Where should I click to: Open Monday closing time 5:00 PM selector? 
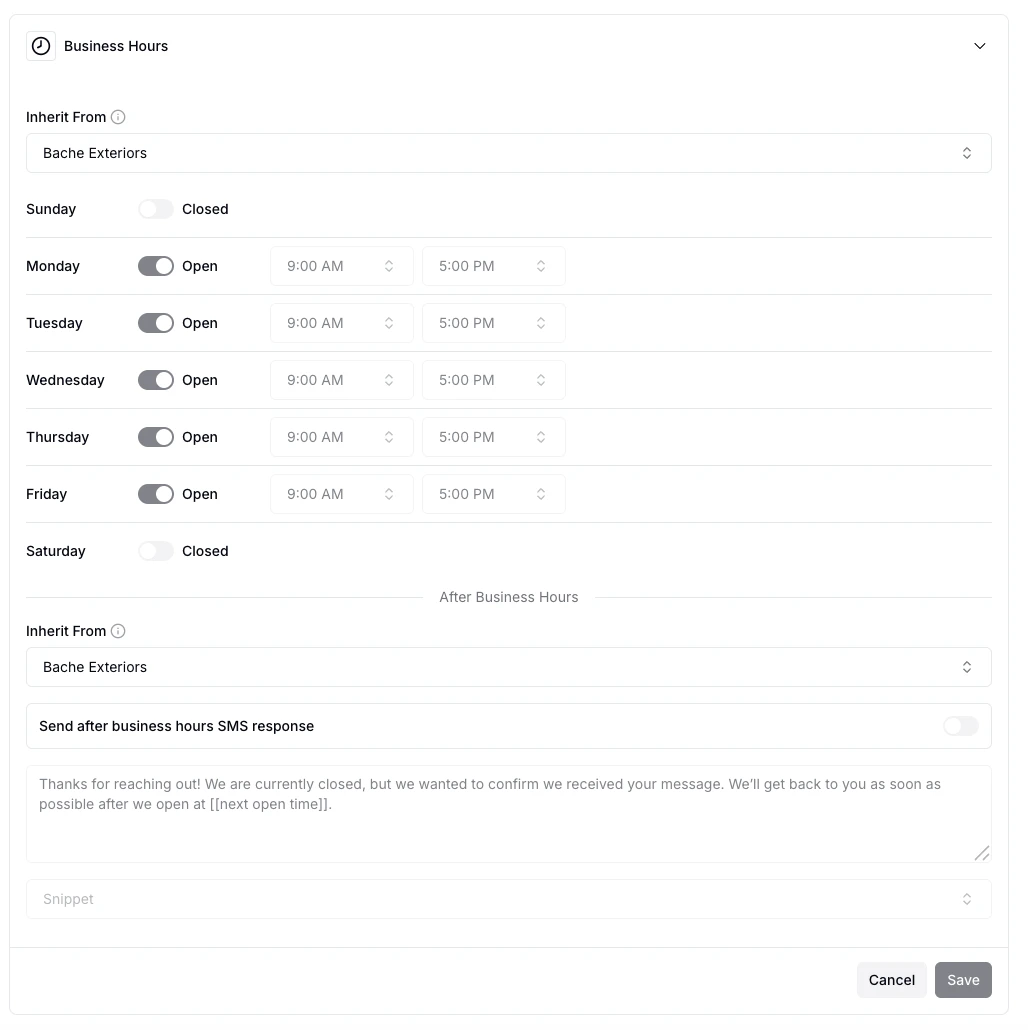coord(494,266)
